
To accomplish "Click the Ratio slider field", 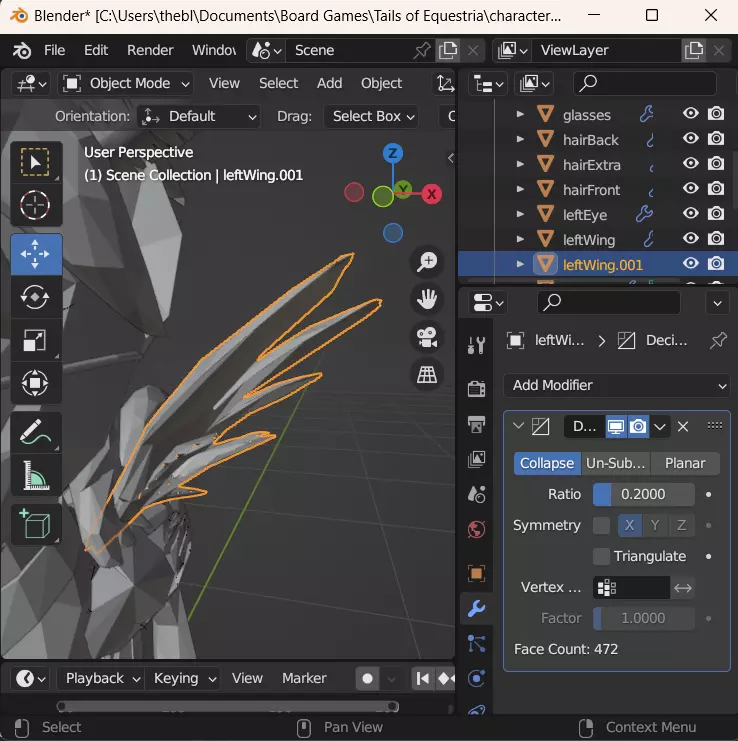I will pyautogui.click(x=644, y=494).
